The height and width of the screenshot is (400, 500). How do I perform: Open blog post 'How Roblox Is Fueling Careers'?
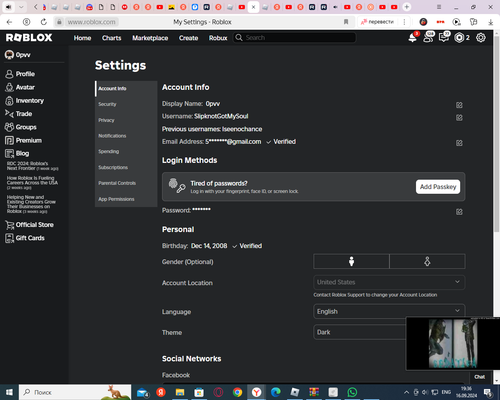tap(32, 183)
